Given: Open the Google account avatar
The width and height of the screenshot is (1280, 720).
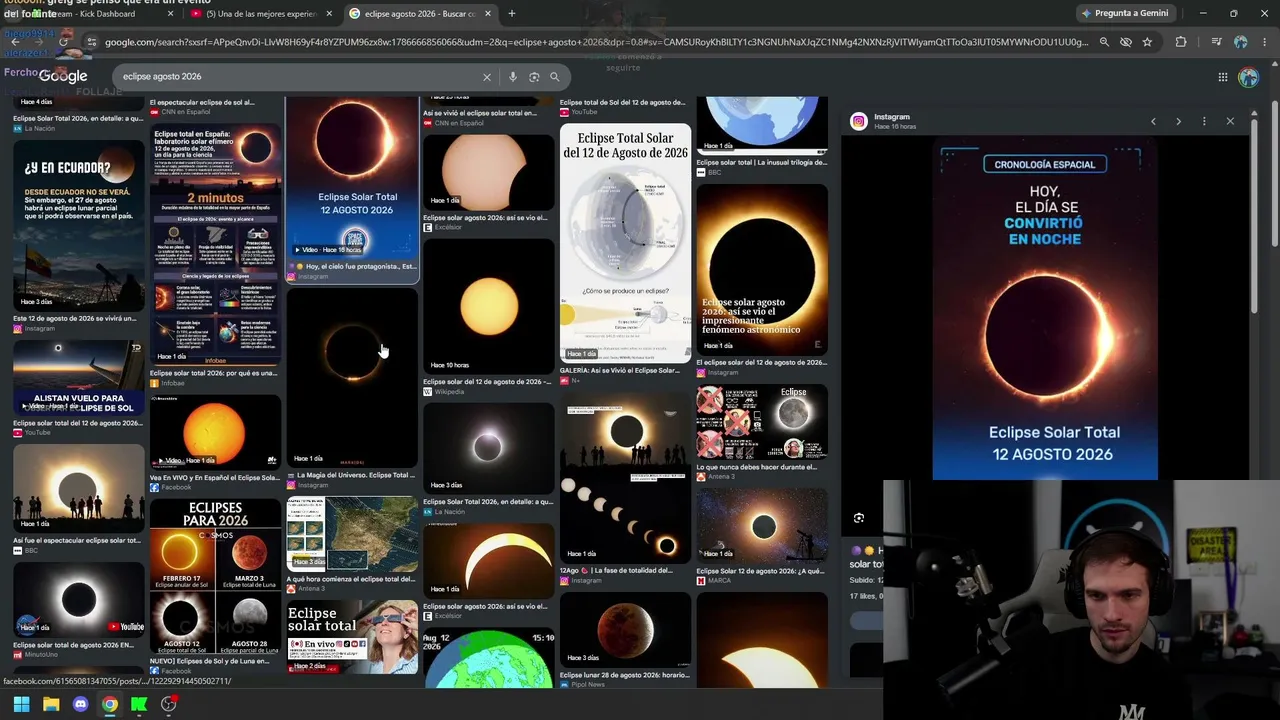Looking at the screenshot, I should coord(1248,77).
